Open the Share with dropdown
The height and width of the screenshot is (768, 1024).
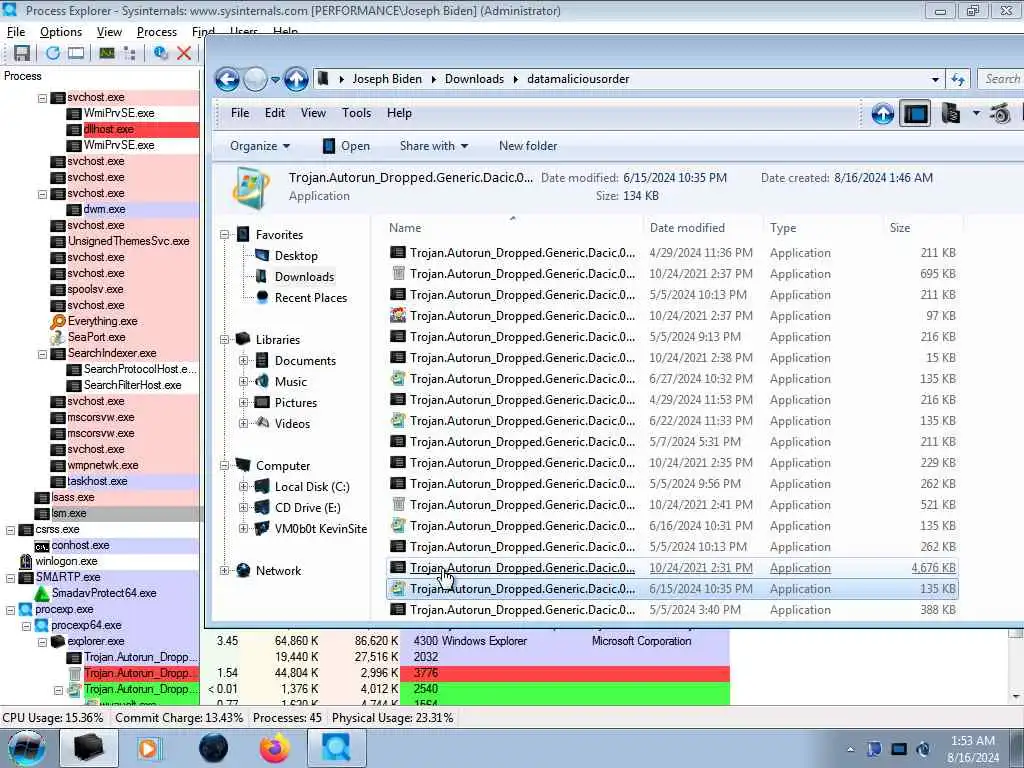tap(434, 146)
